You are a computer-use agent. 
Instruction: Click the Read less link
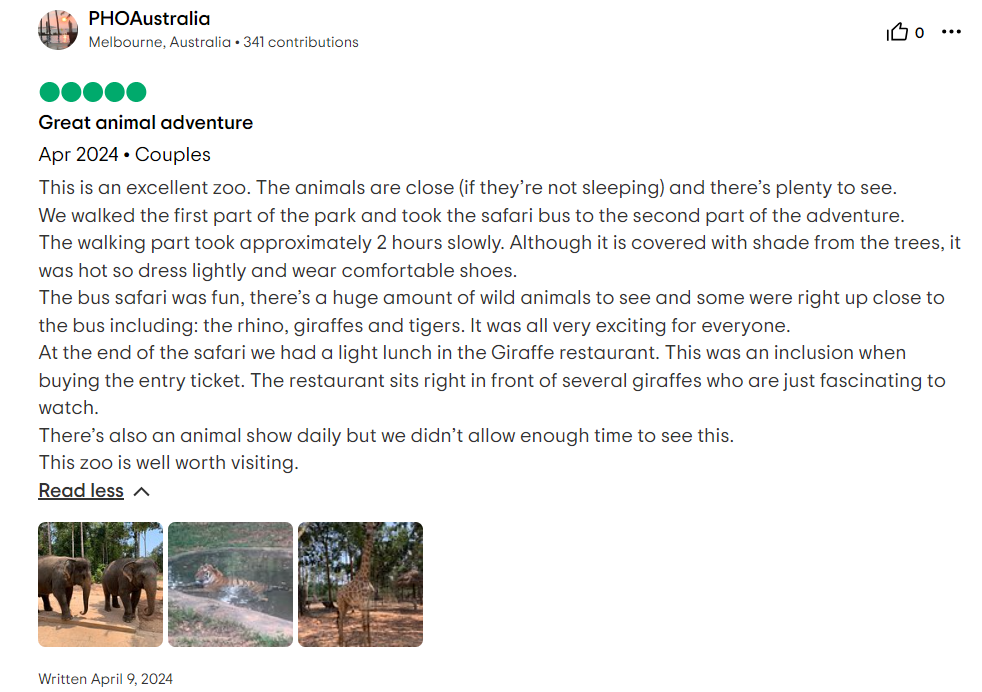coord(80,490)
